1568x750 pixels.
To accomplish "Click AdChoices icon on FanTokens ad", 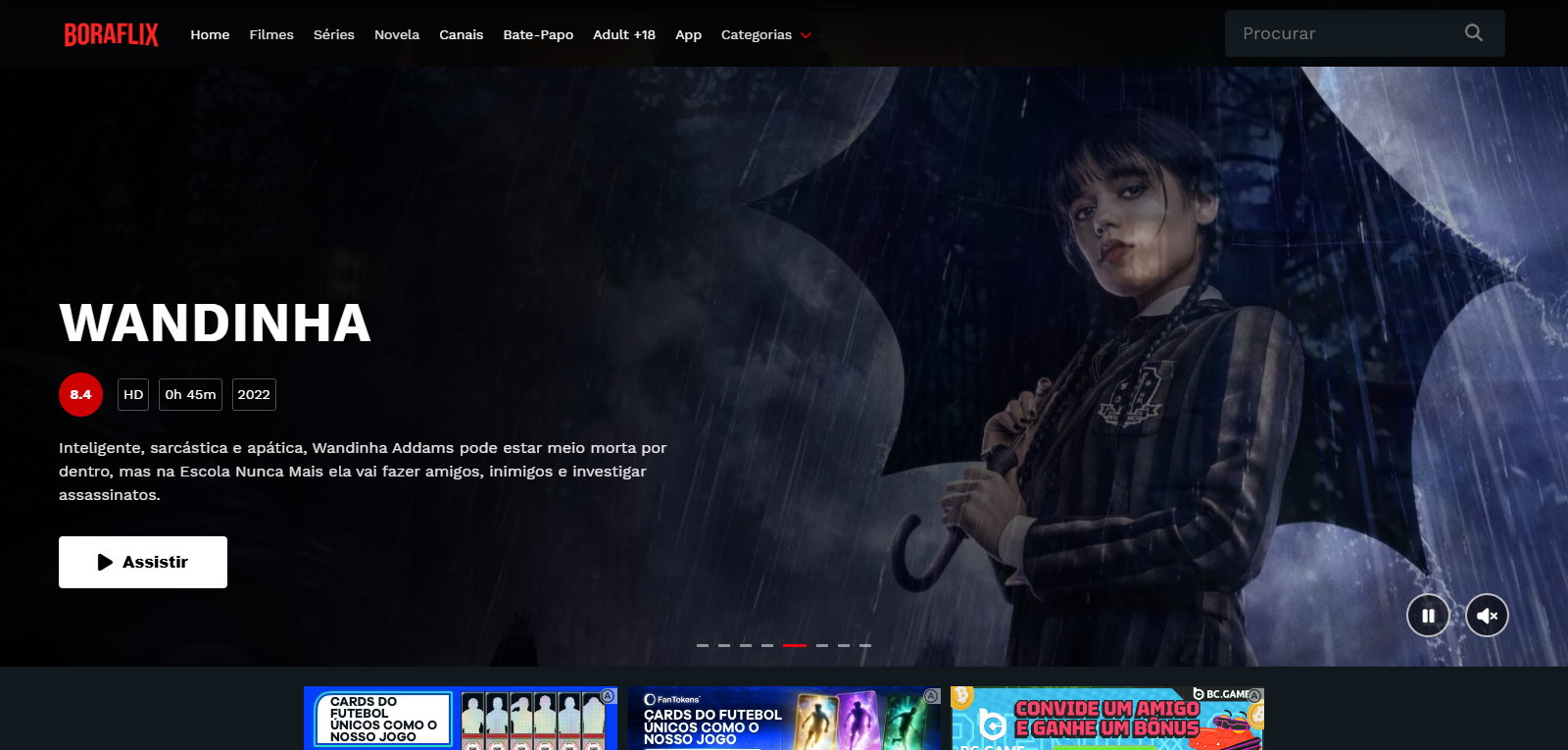I will [931, 696].
